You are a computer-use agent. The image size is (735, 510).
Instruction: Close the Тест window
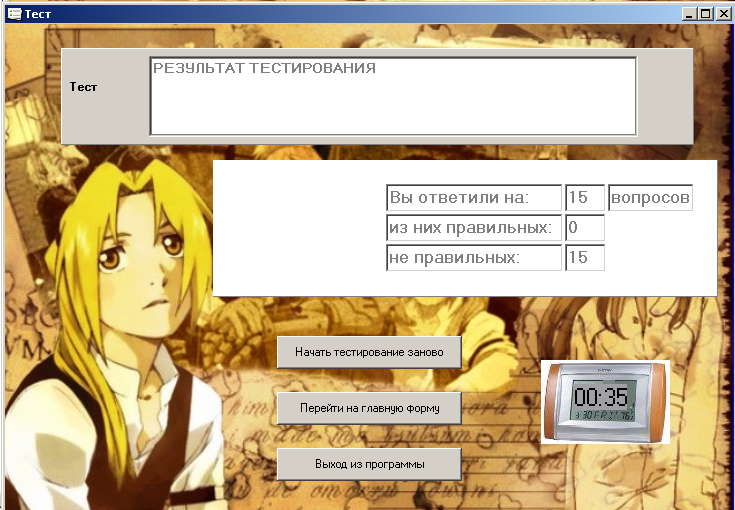tap(723, 14)
